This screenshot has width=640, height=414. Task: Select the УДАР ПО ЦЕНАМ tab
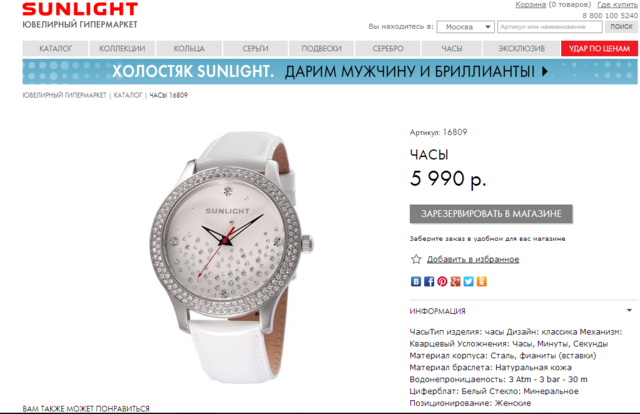coord(599,49)
